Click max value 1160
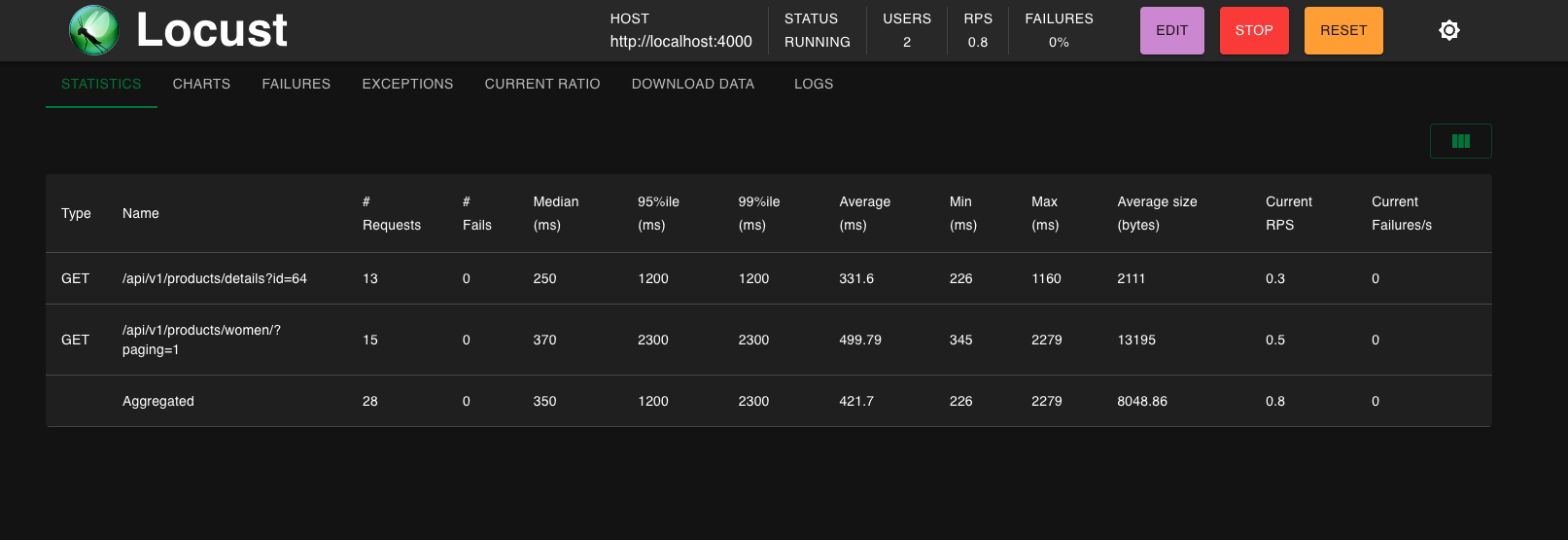Image resolution: width=1568 pixels, height=540 pixels. (x=1046, y=278)
